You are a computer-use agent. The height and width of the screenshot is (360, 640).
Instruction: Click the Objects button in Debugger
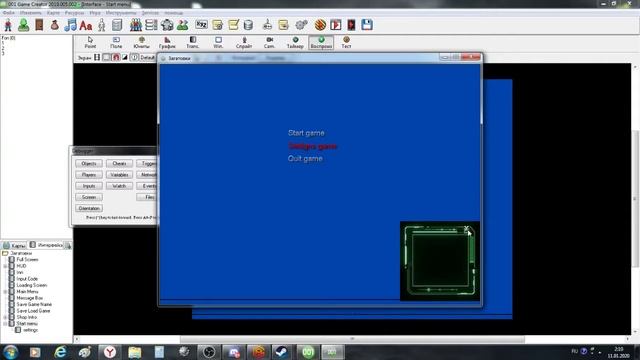(x=89, y=163)
